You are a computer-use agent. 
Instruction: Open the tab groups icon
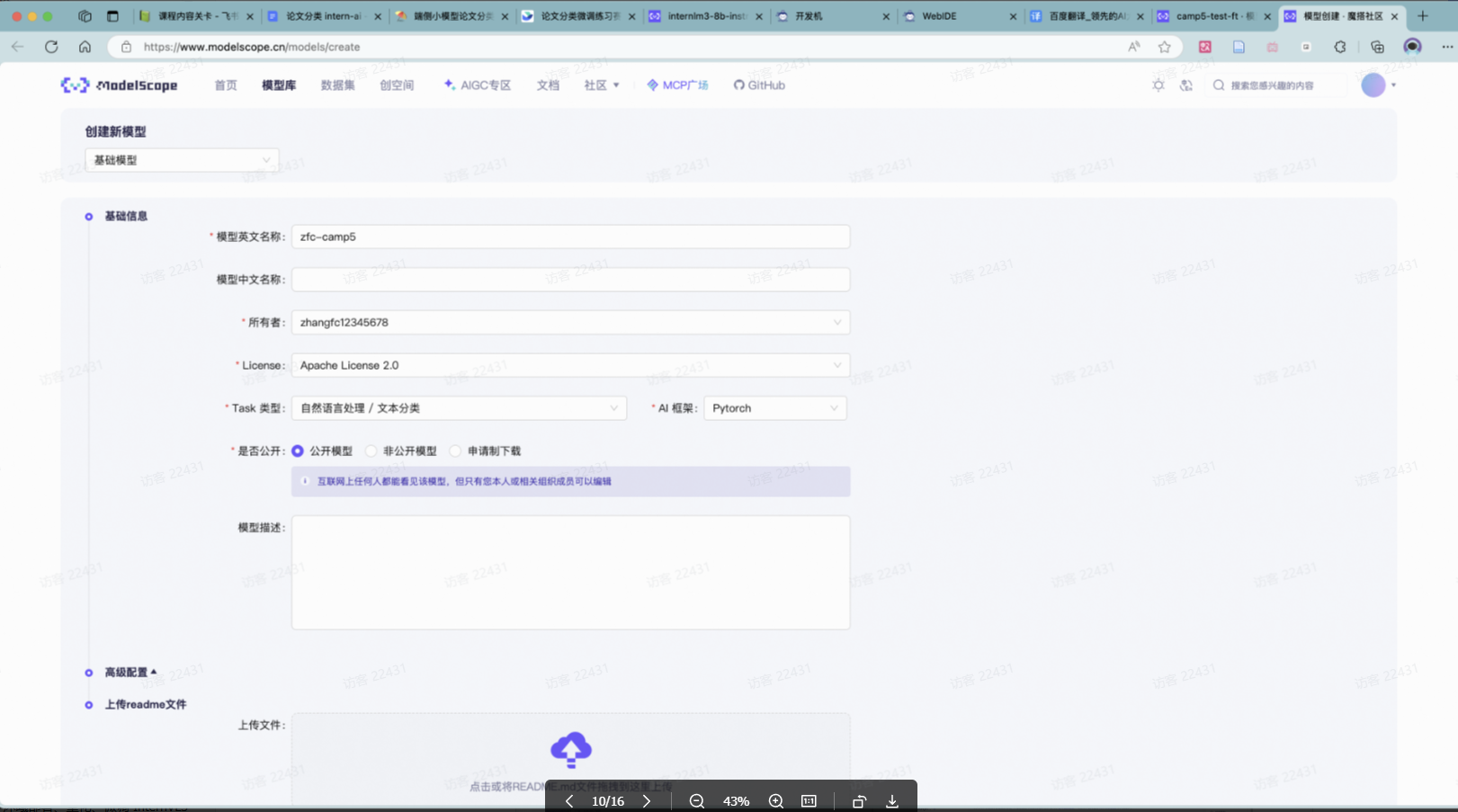pyautogui.click(x=85, y=16)
